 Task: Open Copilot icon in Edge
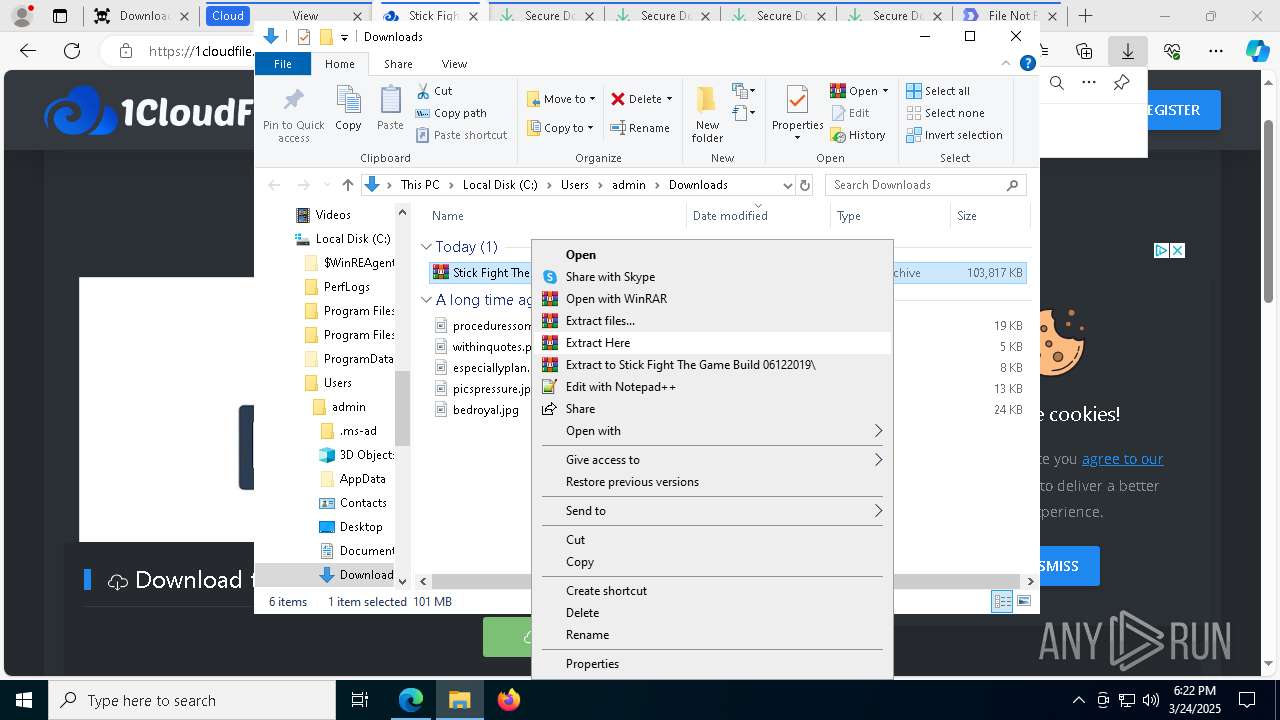(1257, 51)
